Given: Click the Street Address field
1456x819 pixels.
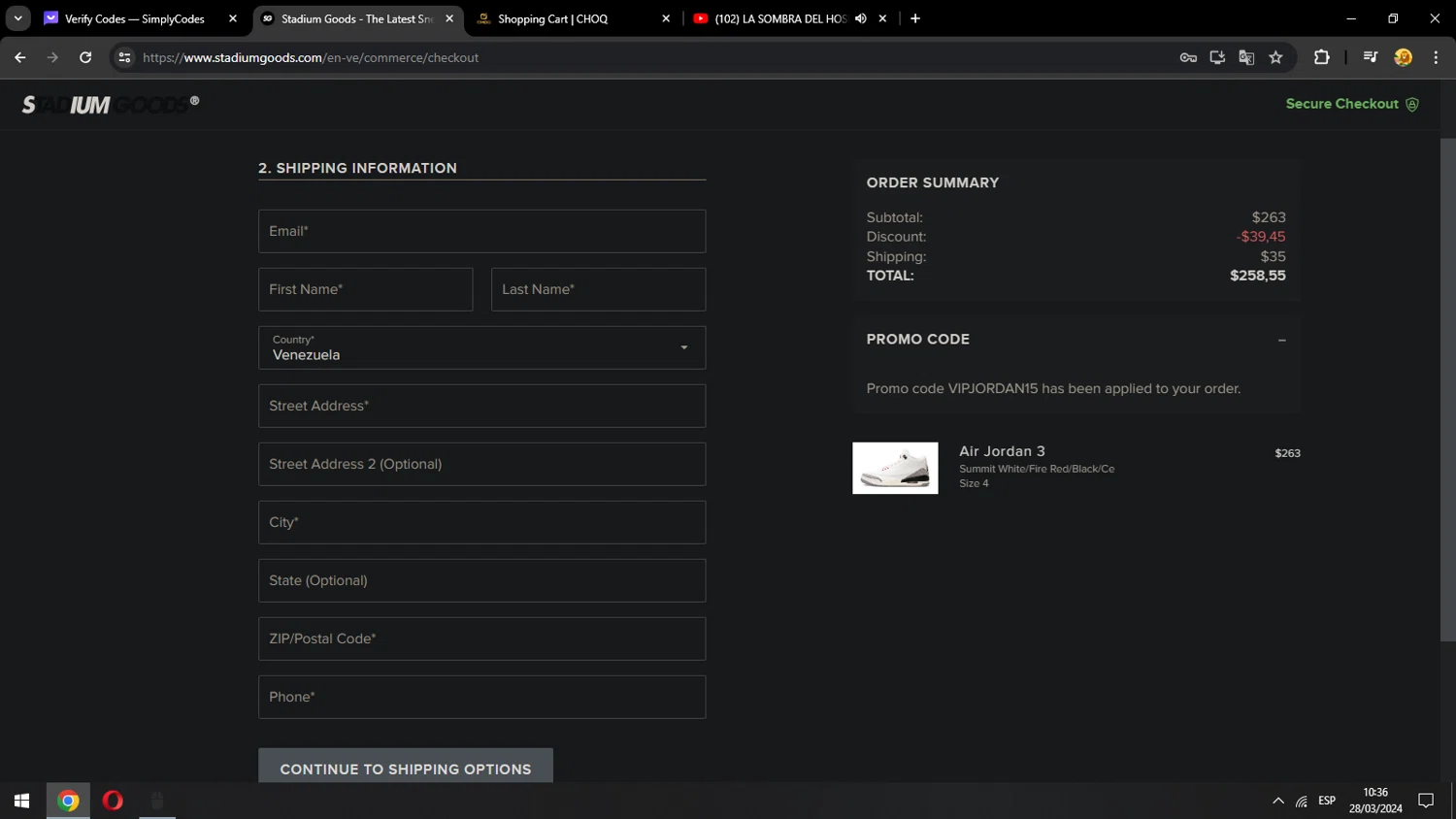Looking at the screenshot, I should (x=481, y=406).
